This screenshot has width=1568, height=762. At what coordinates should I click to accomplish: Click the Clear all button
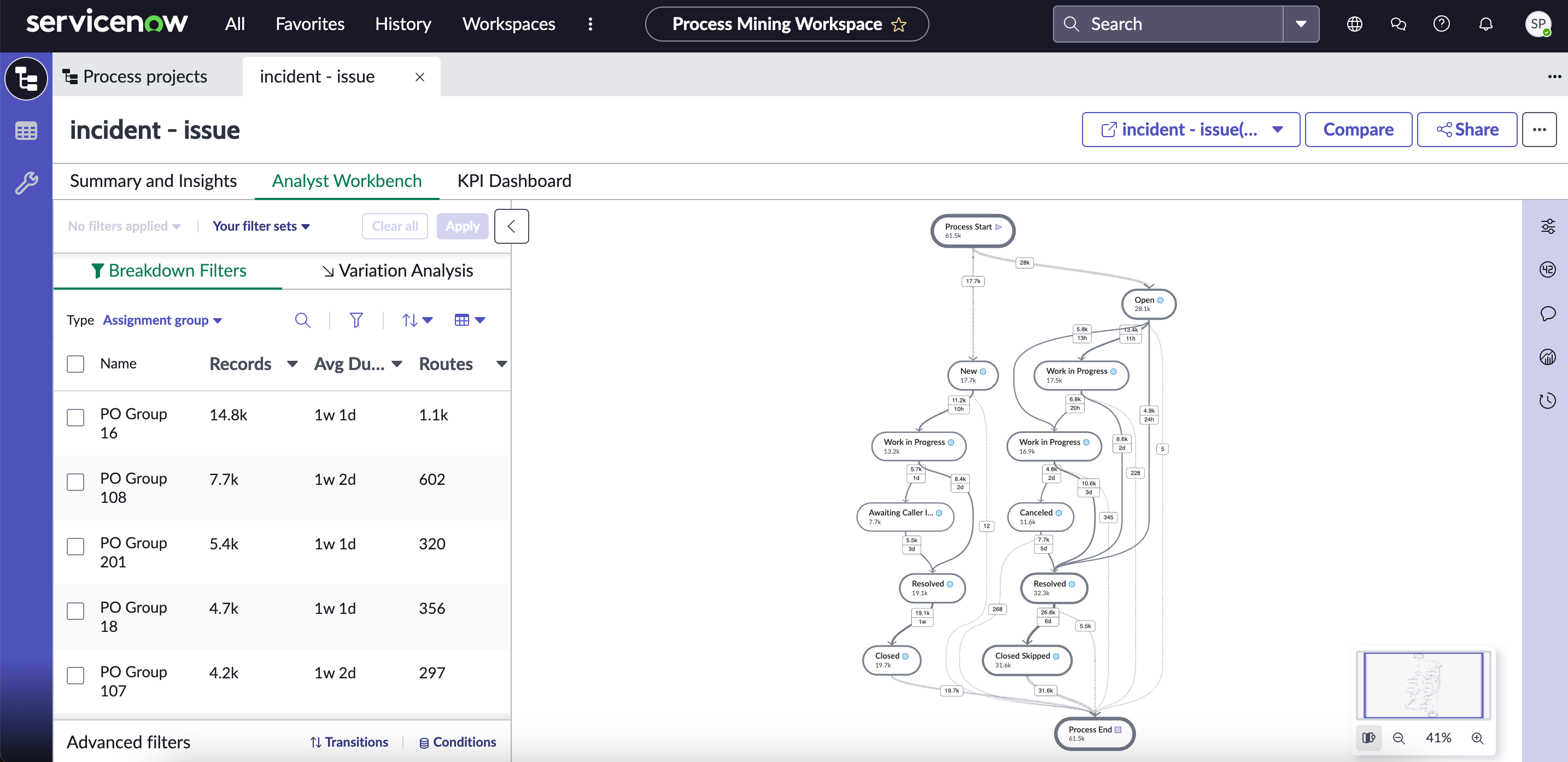[395, 226]
